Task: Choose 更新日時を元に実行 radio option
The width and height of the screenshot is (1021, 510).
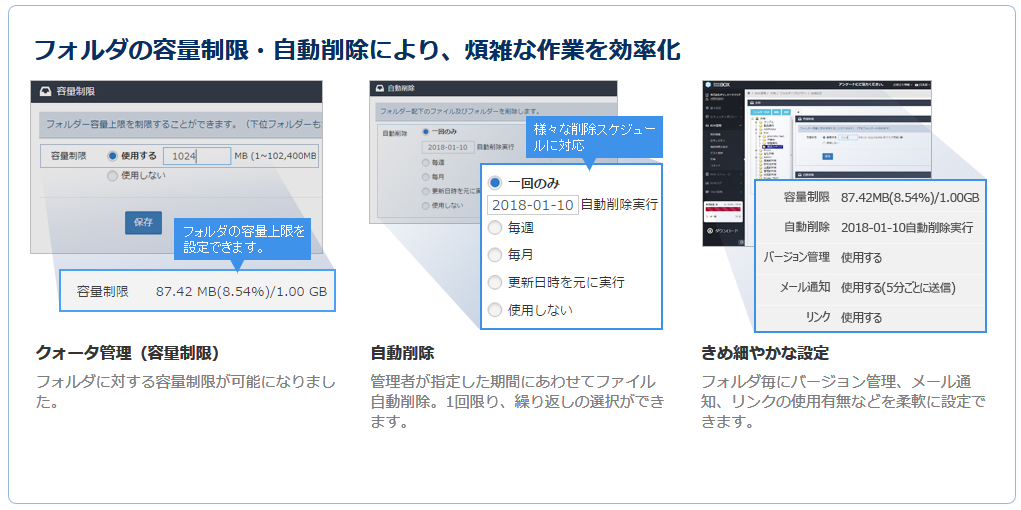Action: click(495, 283)
